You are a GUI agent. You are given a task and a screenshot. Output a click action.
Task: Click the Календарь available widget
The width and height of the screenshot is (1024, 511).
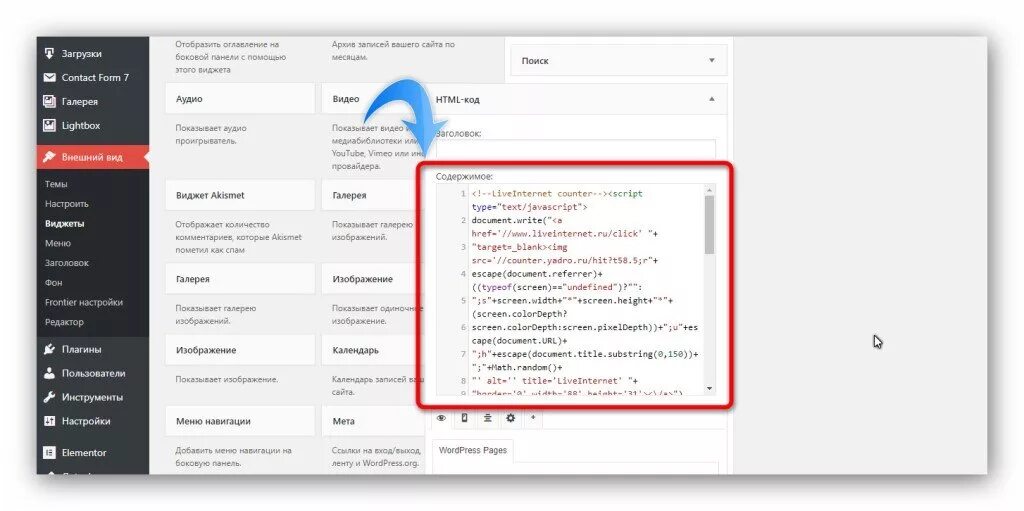[x=374, y=350]
